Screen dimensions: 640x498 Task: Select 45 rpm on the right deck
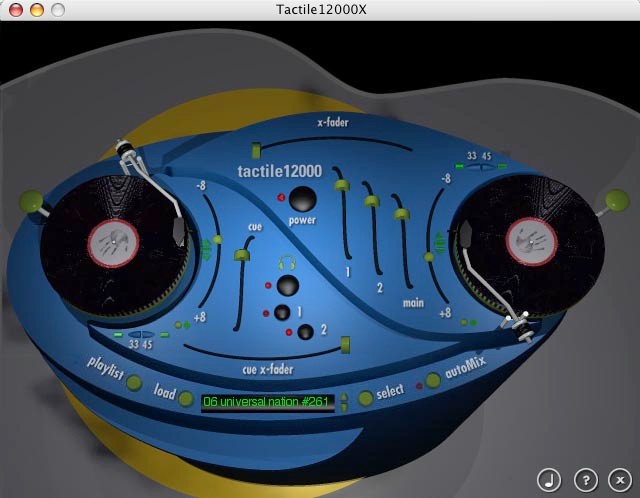pos(487,167)
